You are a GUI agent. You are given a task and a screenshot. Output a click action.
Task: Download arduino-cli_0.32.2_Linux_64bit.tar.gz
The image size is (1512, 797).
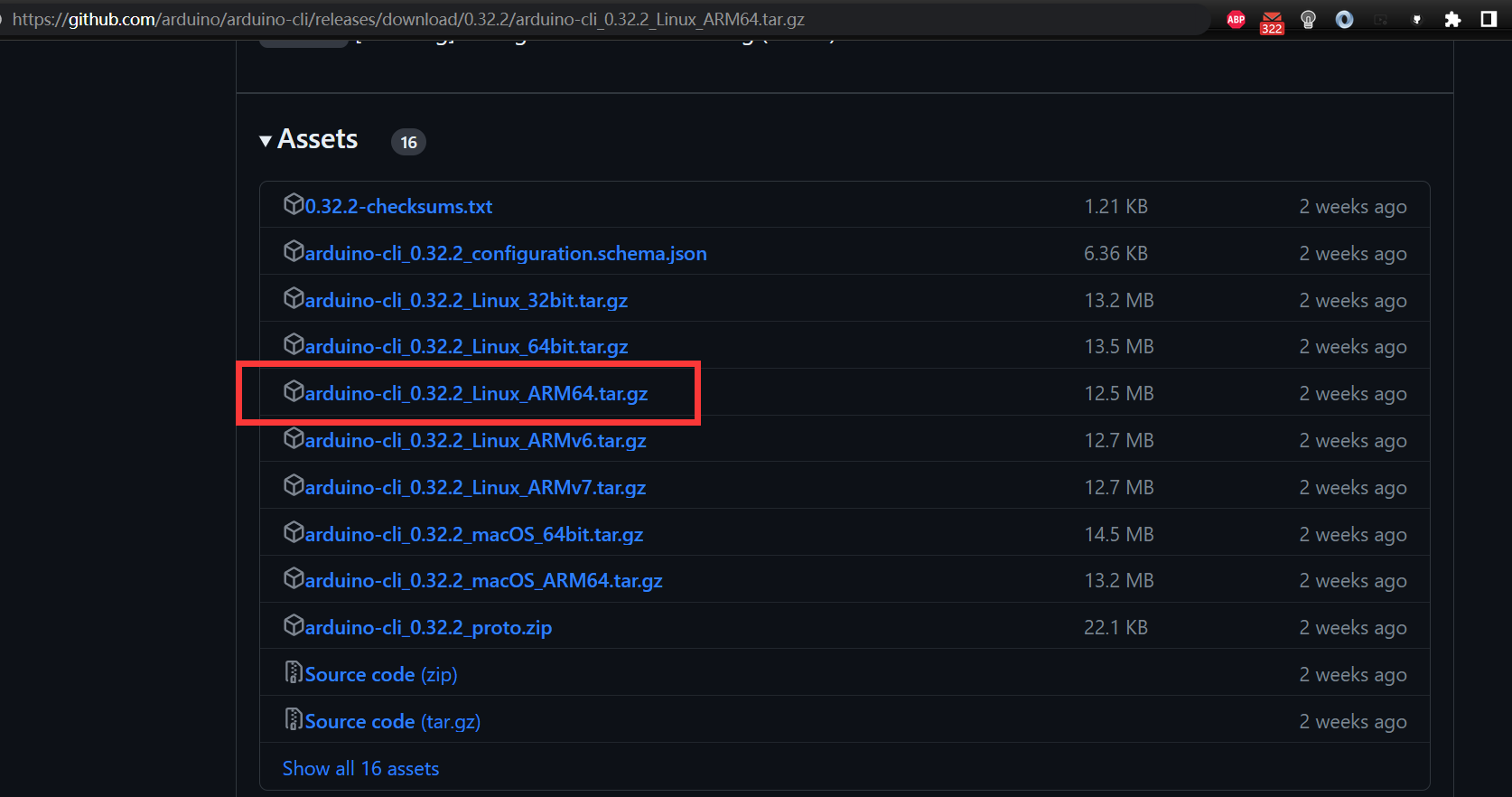coord(466,347)
